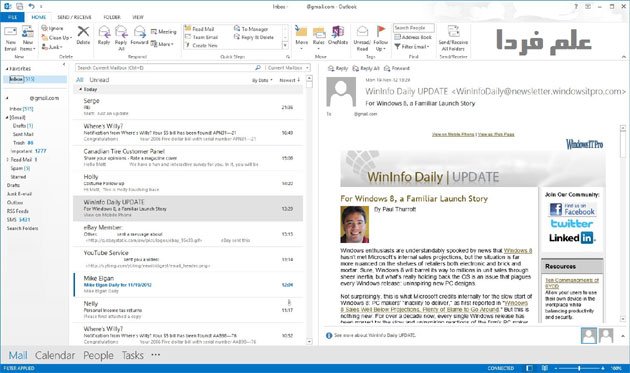The width and height of the screenshot is (630, 373).
Task: Delete the selected message
Action: (x=83, y=35)
